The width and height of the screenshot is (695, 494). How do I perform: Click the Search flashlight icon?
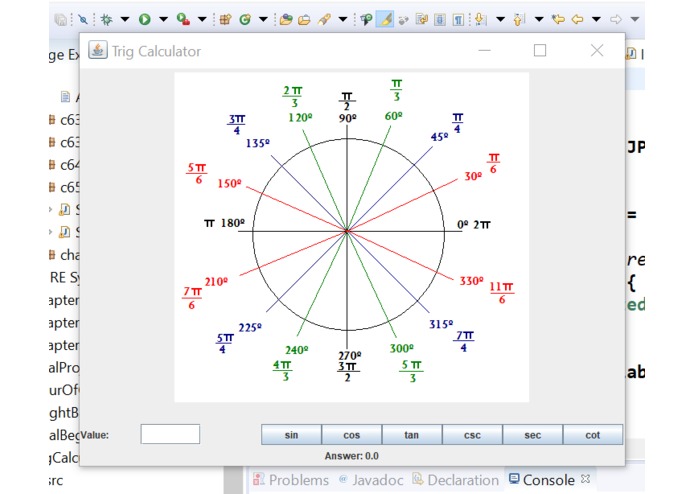click(324, 19)
